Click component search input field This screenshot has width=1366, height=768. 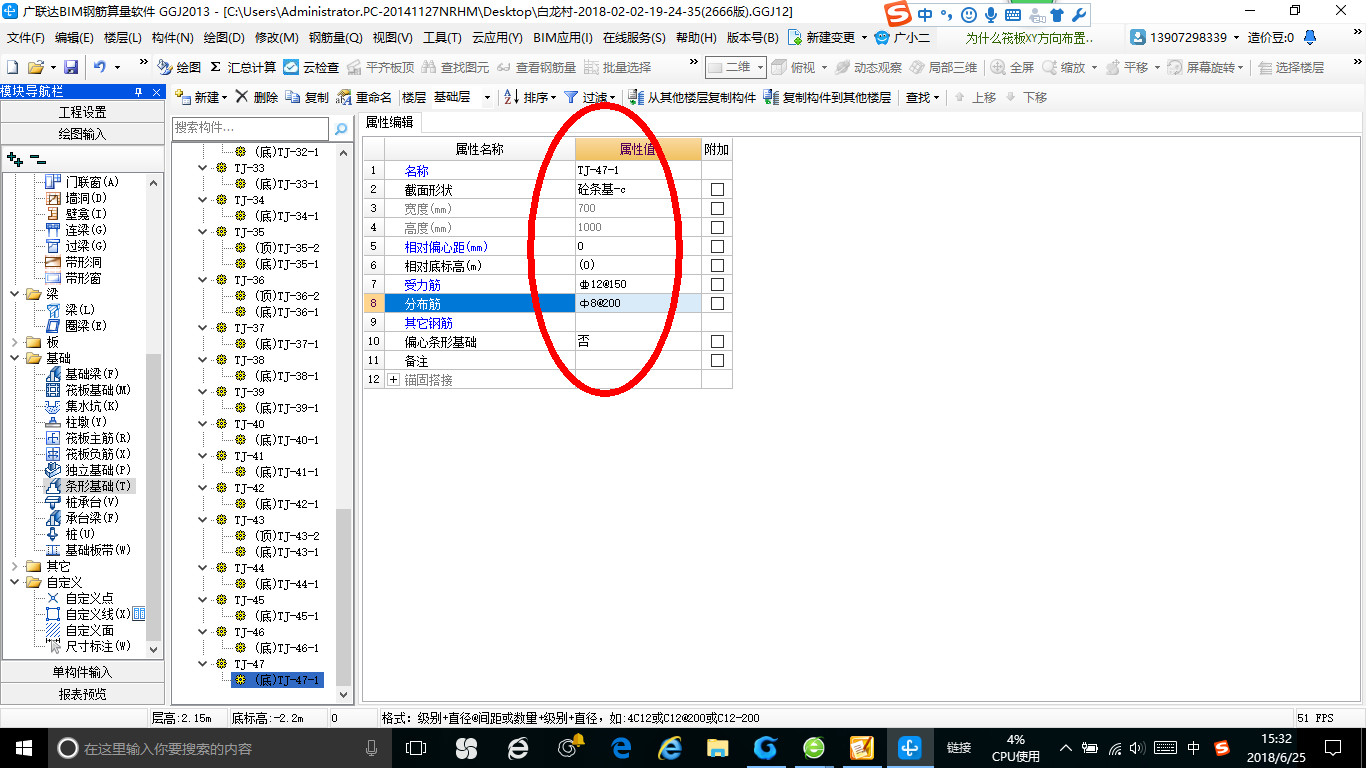coord(250,128)
